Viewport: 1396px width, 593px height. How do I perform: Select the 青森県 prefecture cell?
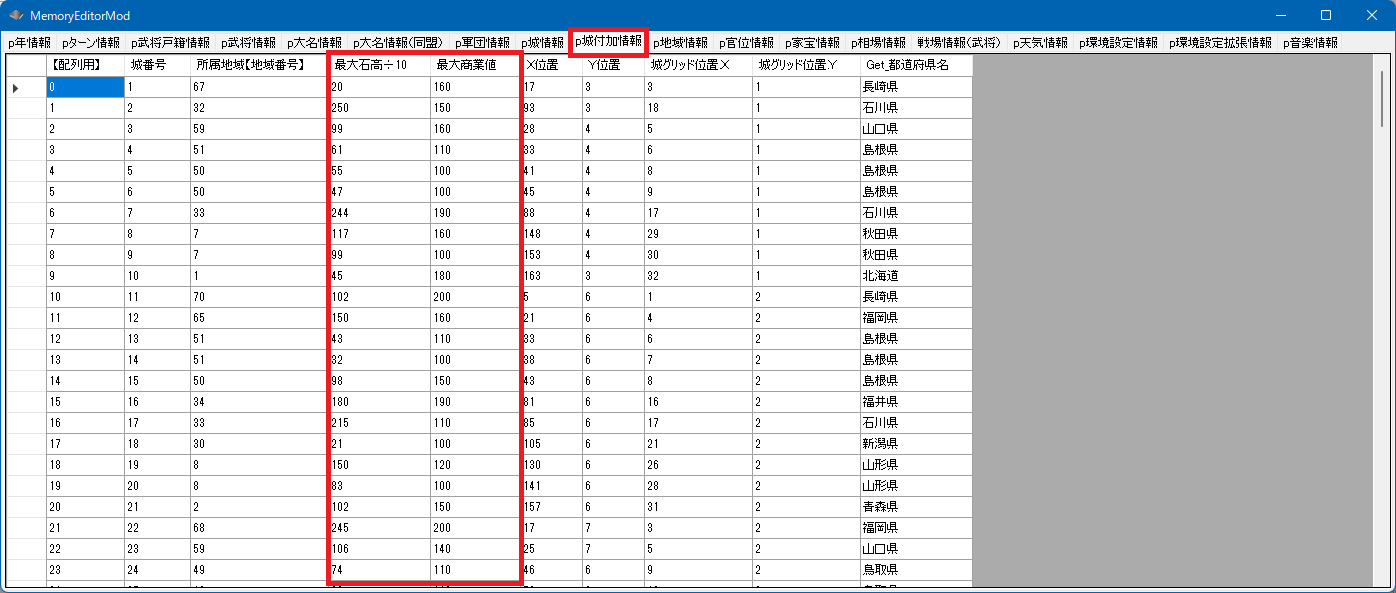915,507
